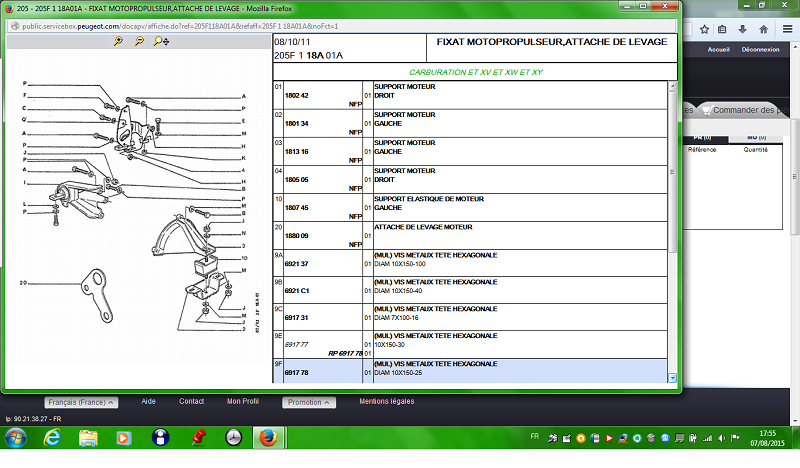The image size is (800, 468).
Task: Click the shopping cart icon in Commander tab
Action: pos(706,110)
